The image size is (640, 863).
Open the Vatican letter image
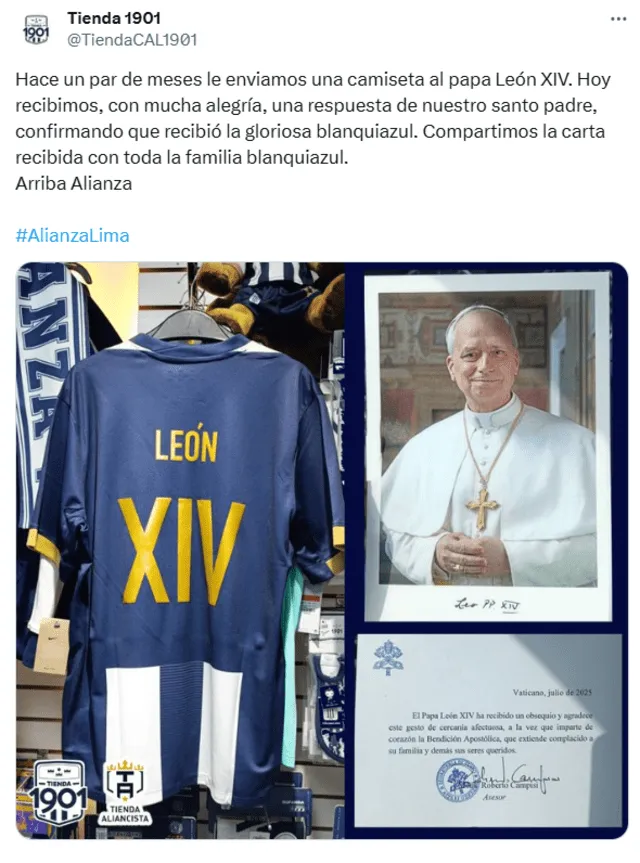488,730
